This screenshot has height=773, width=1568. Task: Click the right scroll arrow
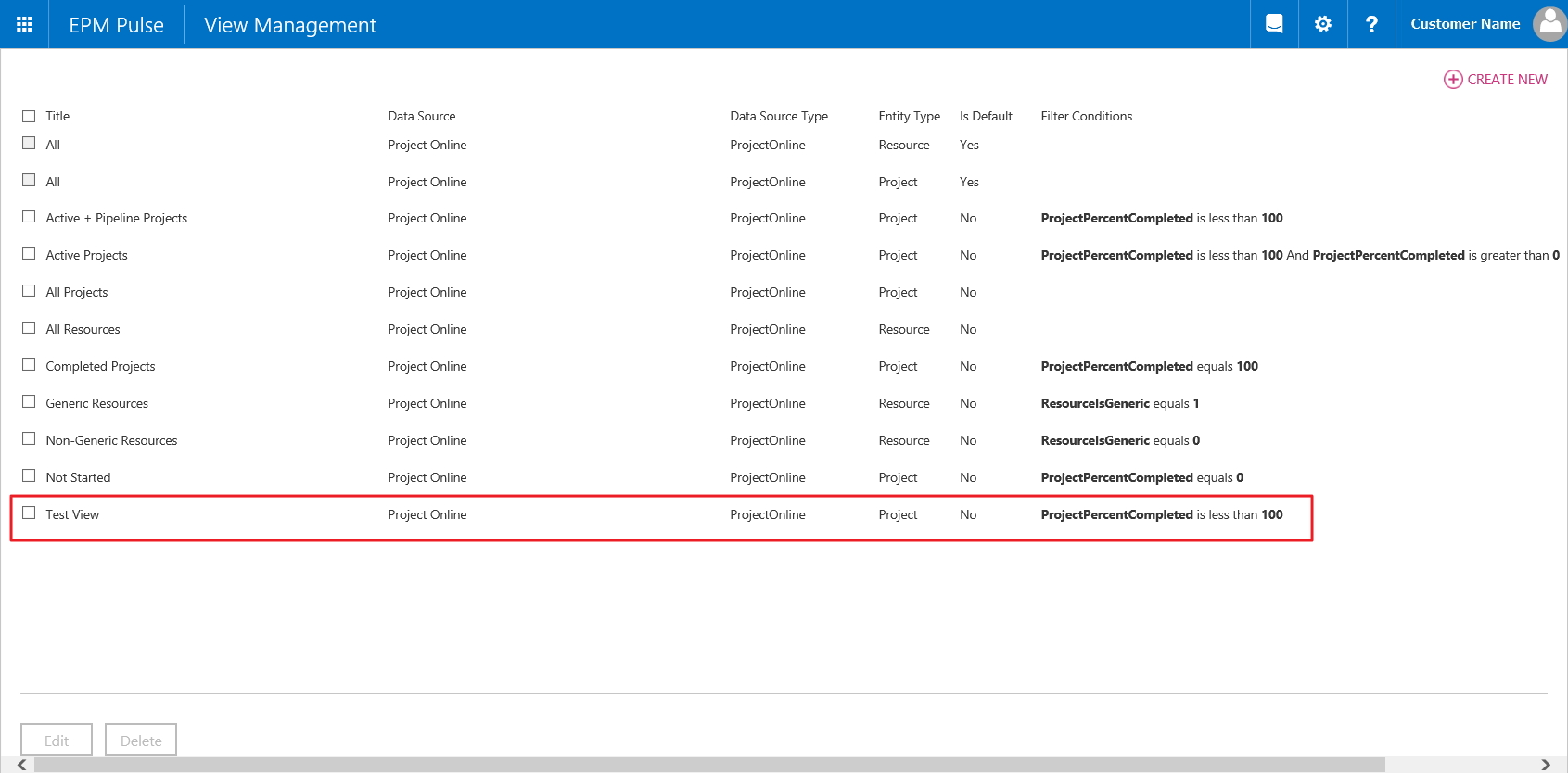1546,765
